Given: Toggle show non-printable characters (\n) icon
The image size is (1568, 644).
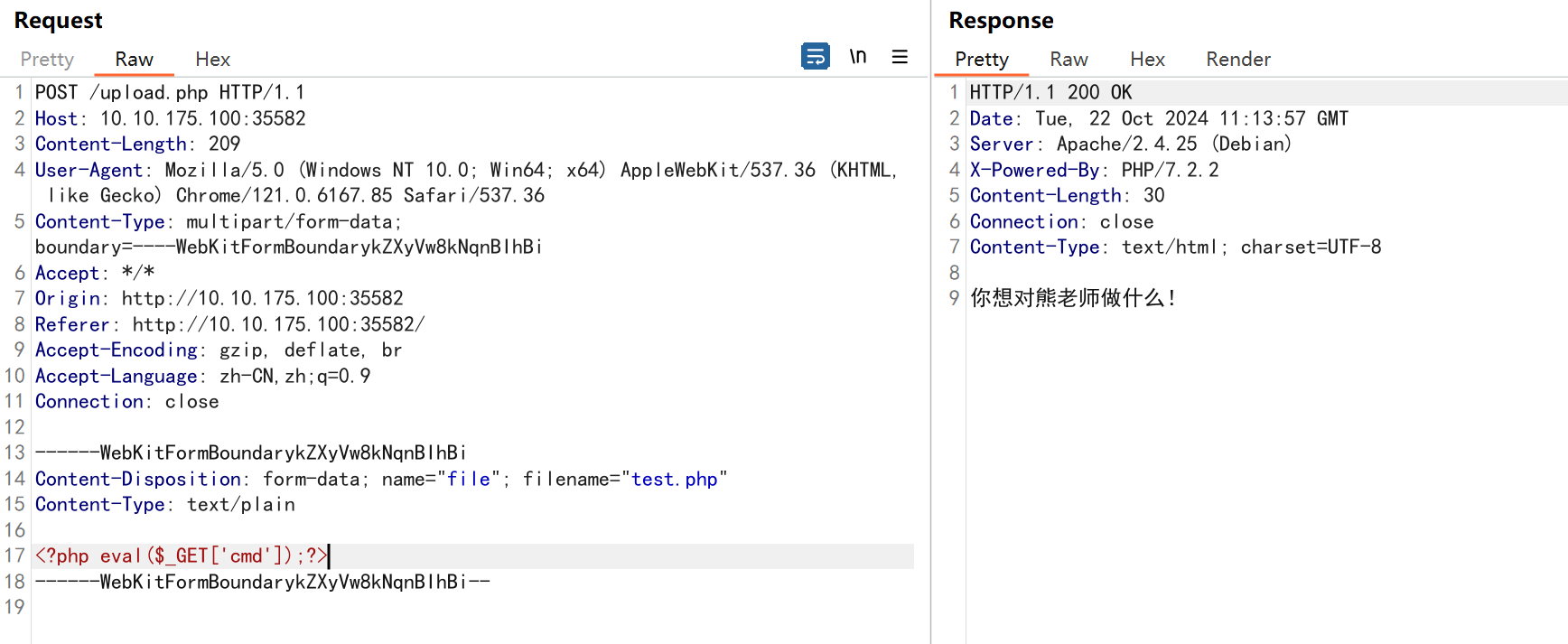Looking at the screenshot, I should click(858, 56).
